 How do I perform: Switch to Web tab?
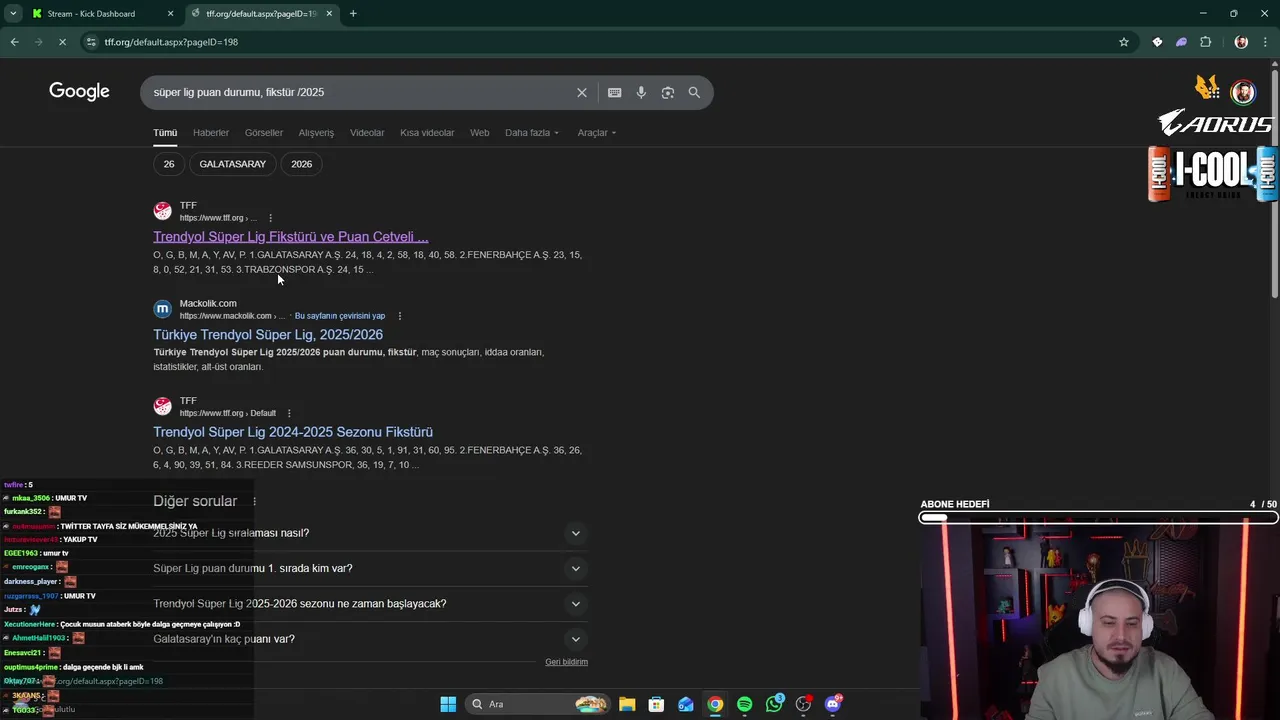pyautogui.click(x=480, y=133)
